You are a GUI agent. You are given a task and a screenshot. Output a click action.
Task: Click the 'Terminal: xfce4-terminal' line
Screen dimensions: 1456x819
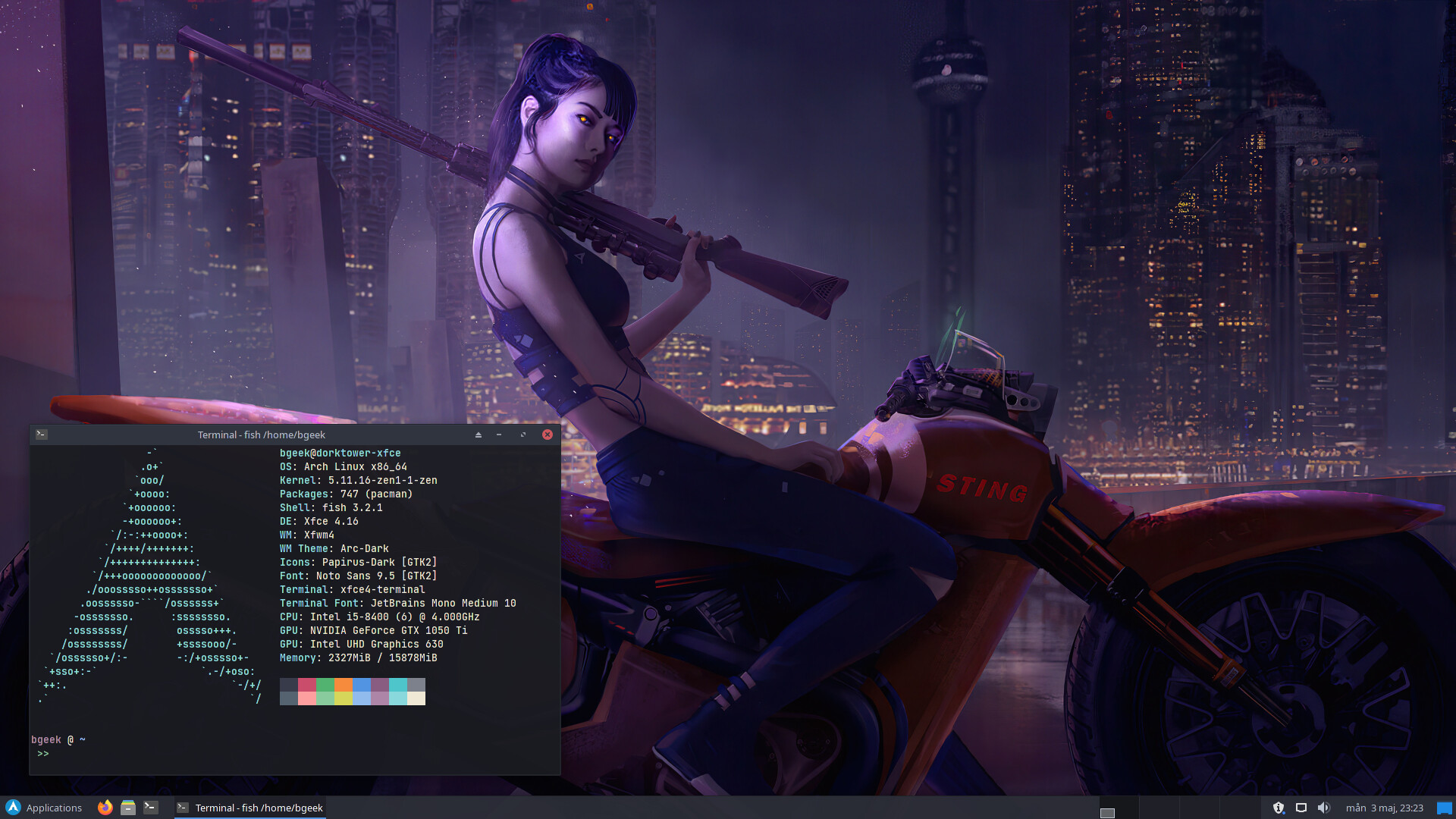[x=353, y=589]
